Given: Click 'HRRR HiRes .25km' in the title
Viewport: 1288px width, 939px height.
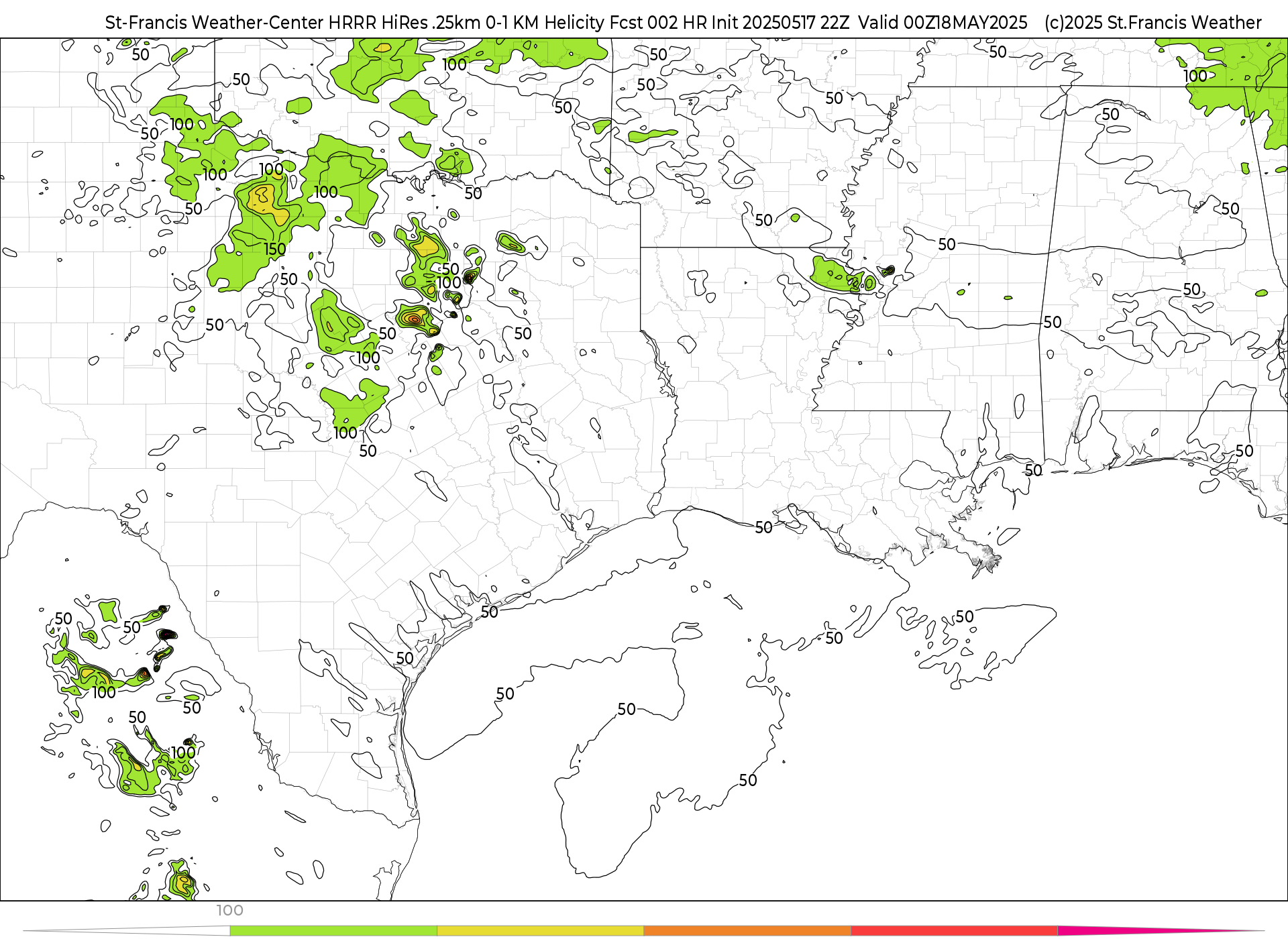Looking at the screenshot, I should (x=405, y=23).
